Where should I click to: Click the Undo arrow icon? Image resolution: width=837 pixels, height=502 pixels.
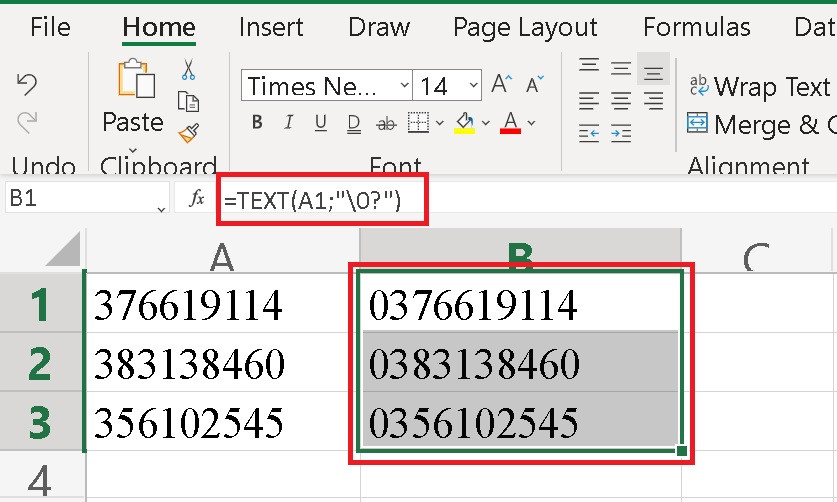27,85
